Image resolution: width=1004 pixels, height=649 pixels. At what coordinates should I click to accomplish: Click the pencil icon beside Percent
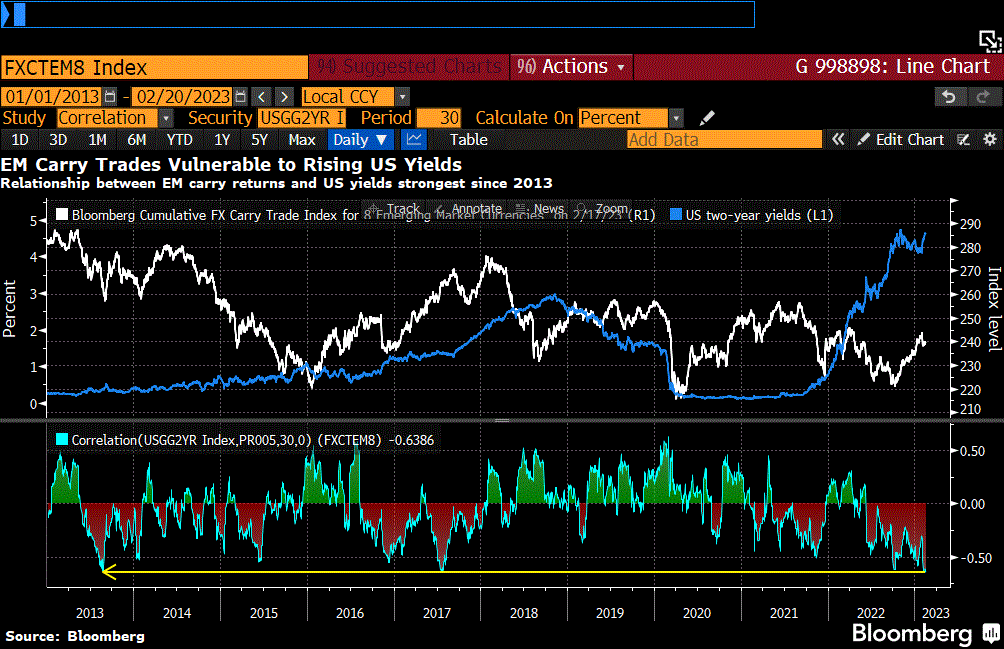(x=706, y=118)
